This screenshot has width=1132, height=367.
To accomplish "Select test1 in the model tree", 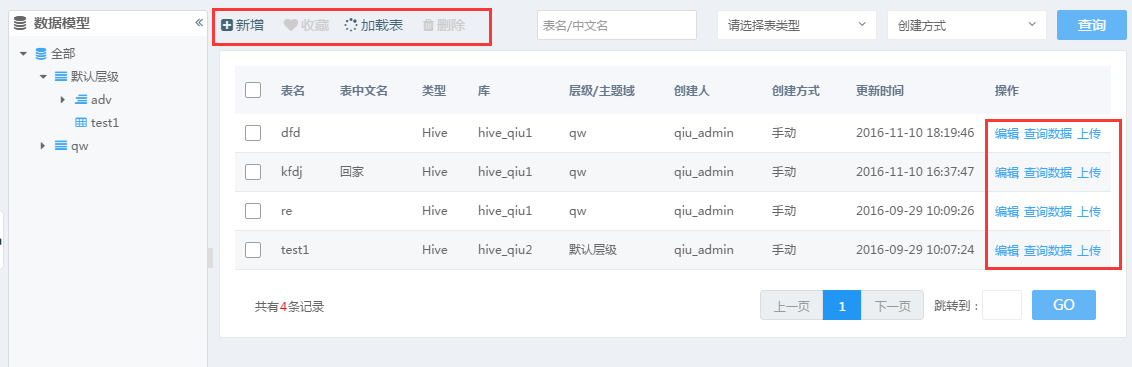I will (105, 123).
